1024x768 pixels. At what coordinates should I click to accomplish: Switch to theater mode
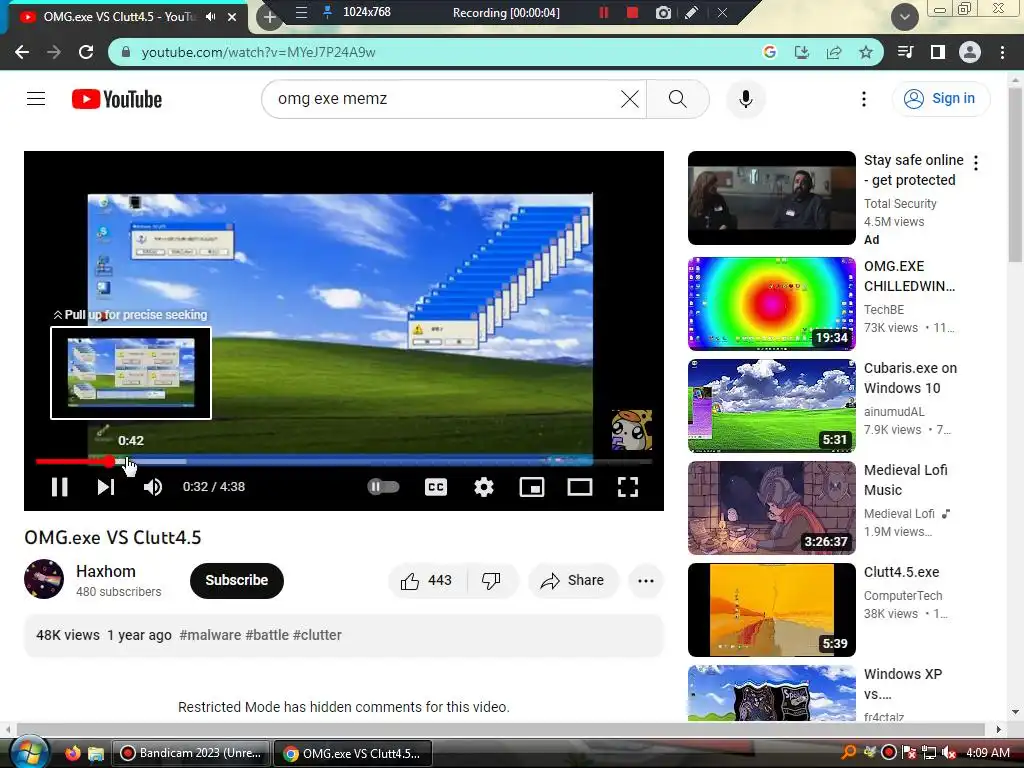click(580, 487)
